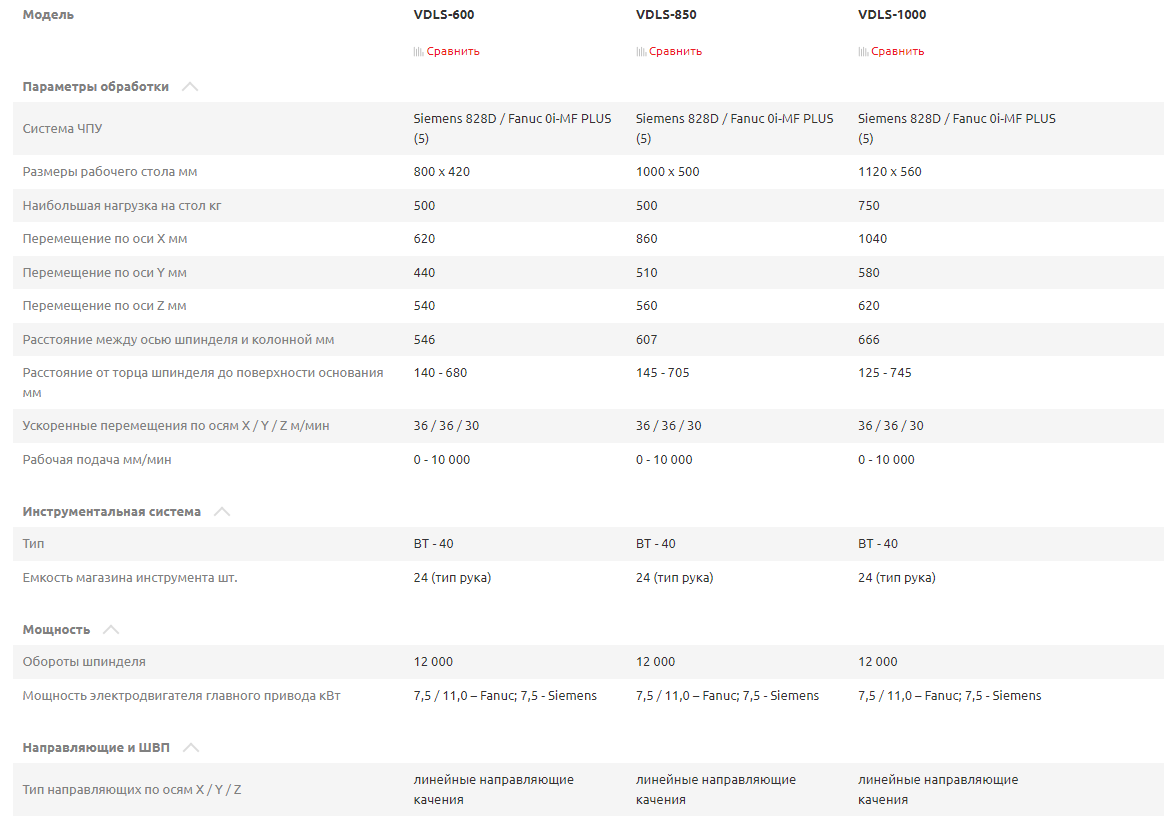Open the Сравнить link for VDLS-600
This screenshot has height=821, width=1164.
pyautogui.click(x=453, y=51)
